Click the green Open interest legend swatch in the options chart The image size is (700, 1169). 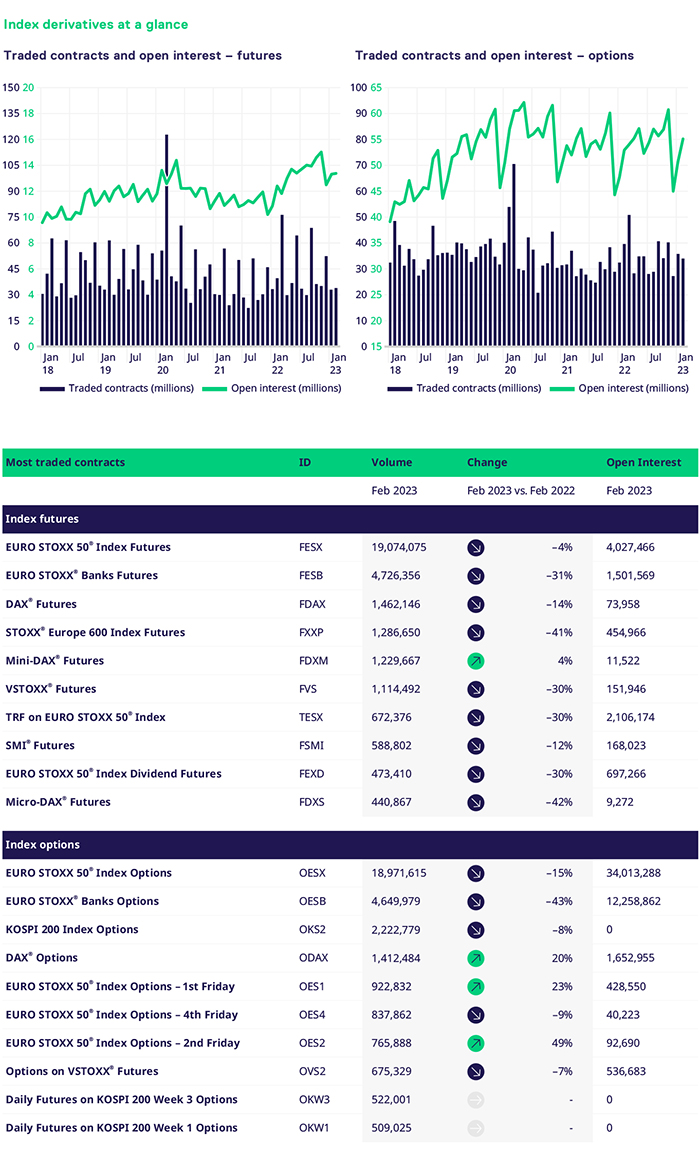562,388
